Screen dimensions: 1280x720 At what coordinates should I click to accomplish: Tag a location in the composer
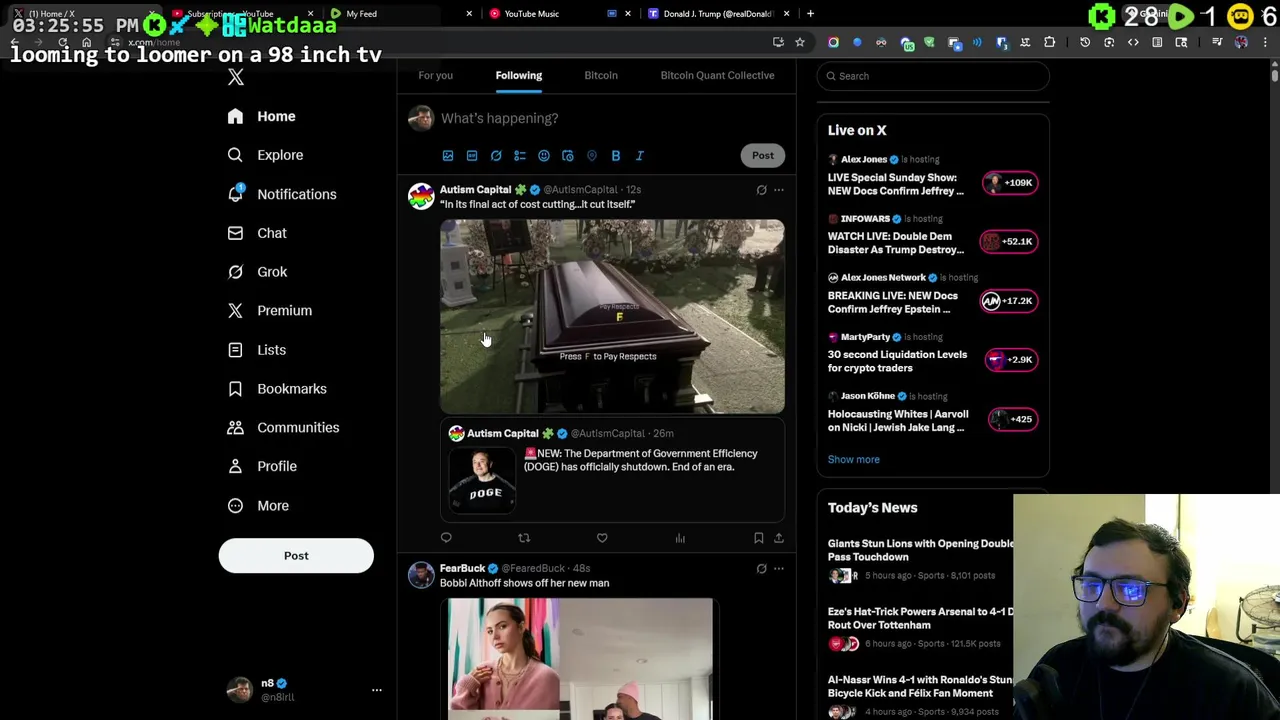[592, 156]
